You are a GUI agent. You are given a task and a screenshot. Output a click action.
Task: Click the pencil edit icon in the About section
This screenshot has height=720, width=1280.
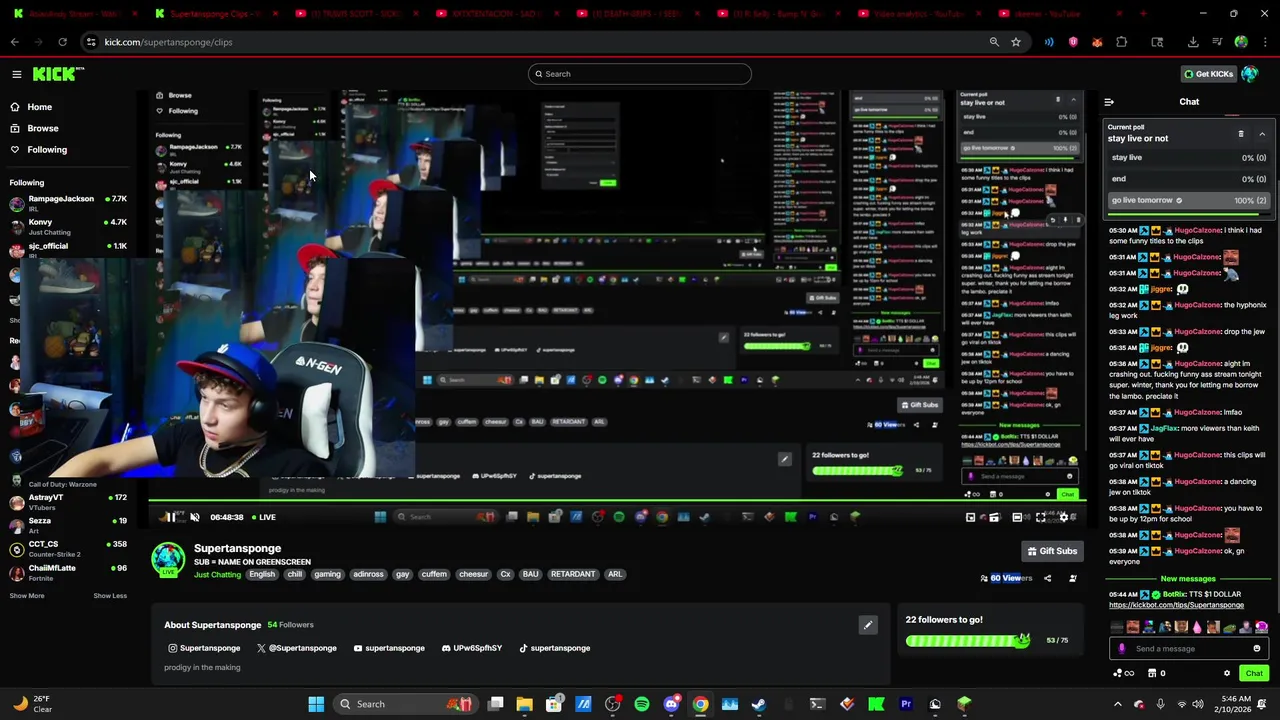coord(868,625)
